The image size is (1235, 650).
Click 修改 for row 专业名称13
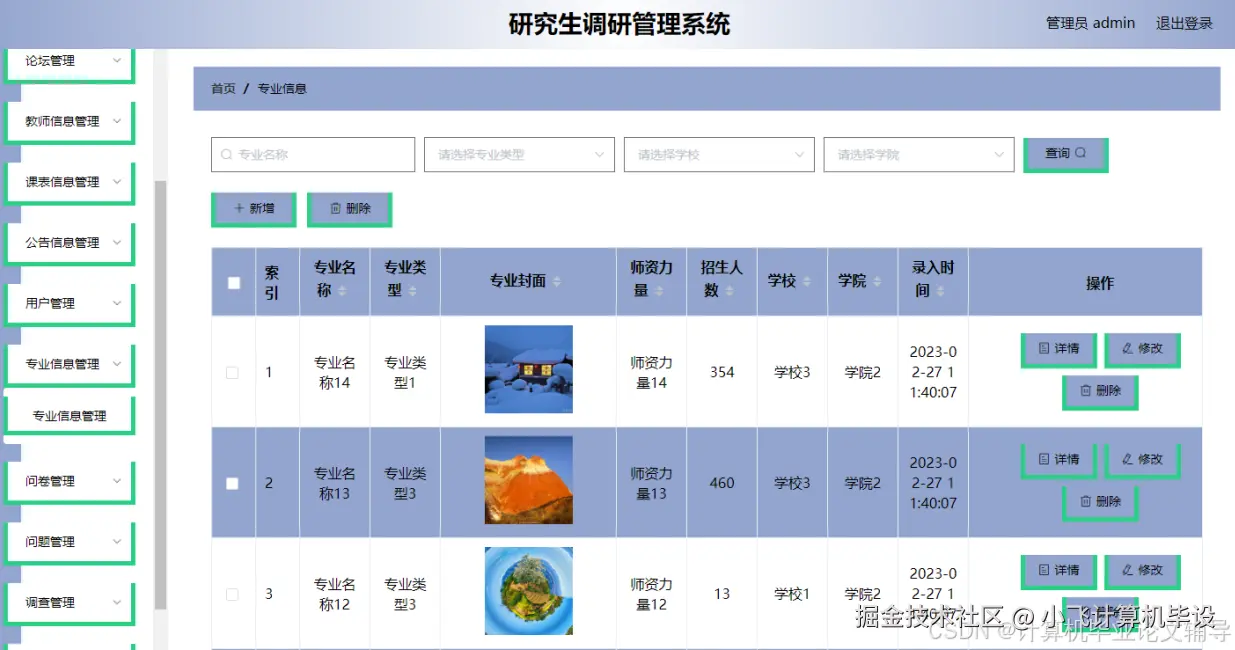1141,460
